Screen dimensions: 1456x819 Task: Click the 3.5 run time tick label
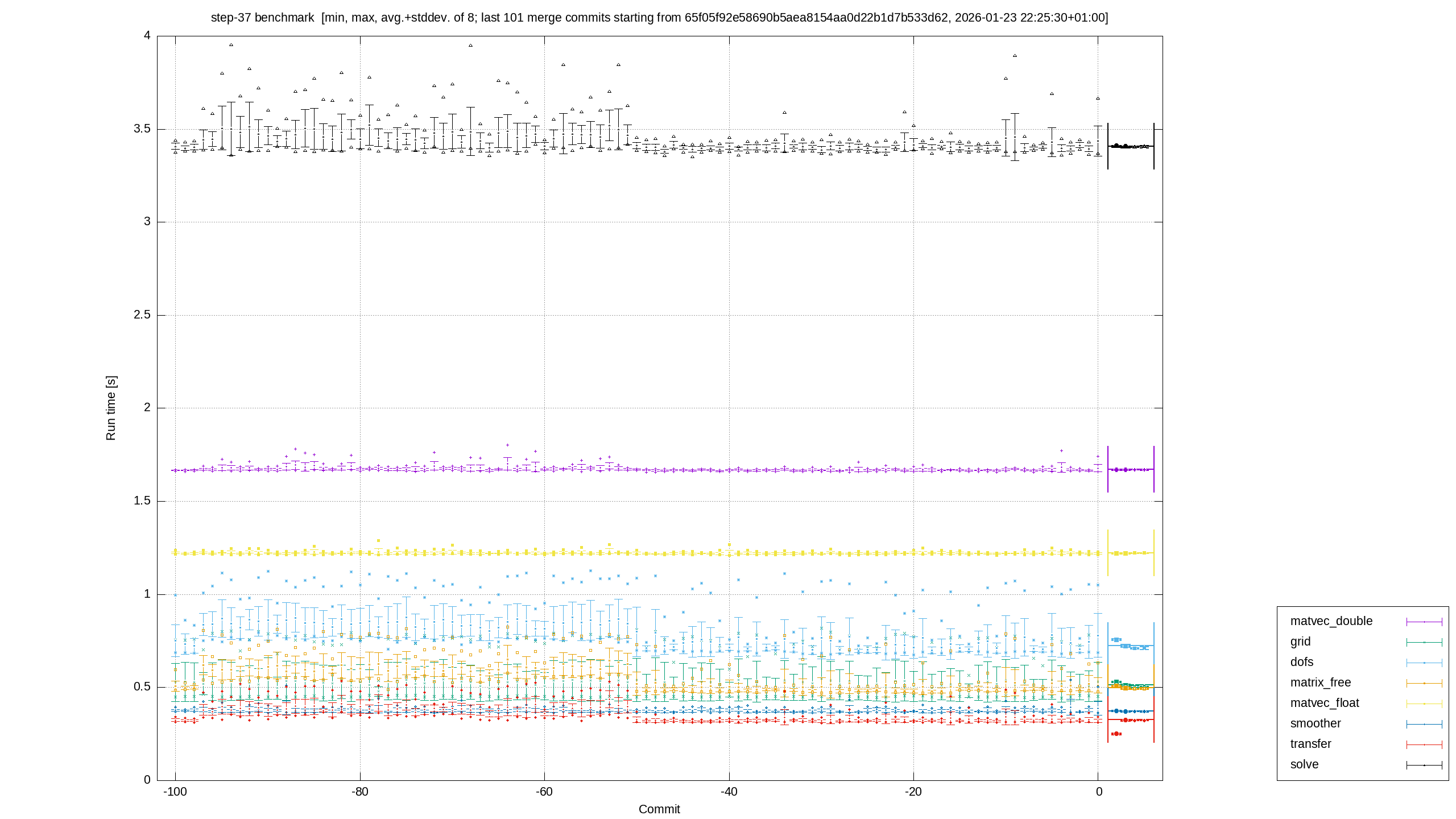142,129
